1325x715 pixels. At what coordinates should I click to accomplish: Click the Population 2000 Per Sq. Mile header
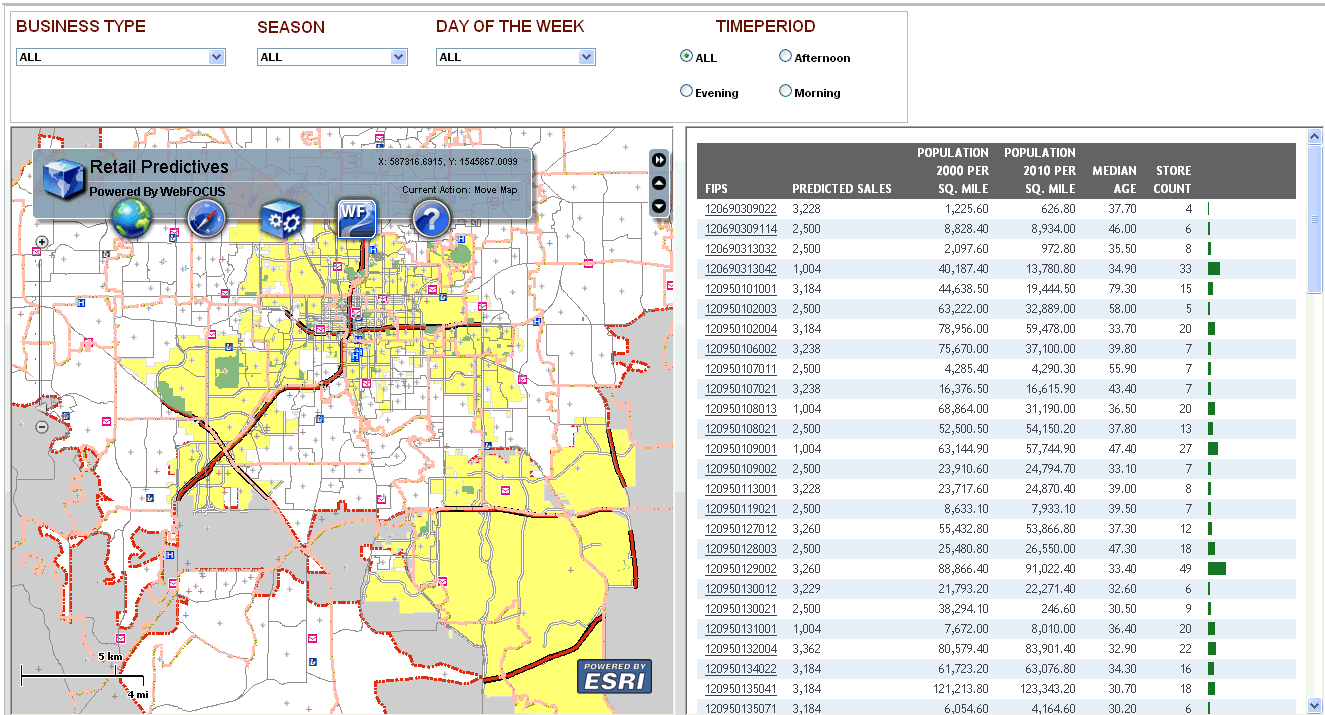point(953,170)
